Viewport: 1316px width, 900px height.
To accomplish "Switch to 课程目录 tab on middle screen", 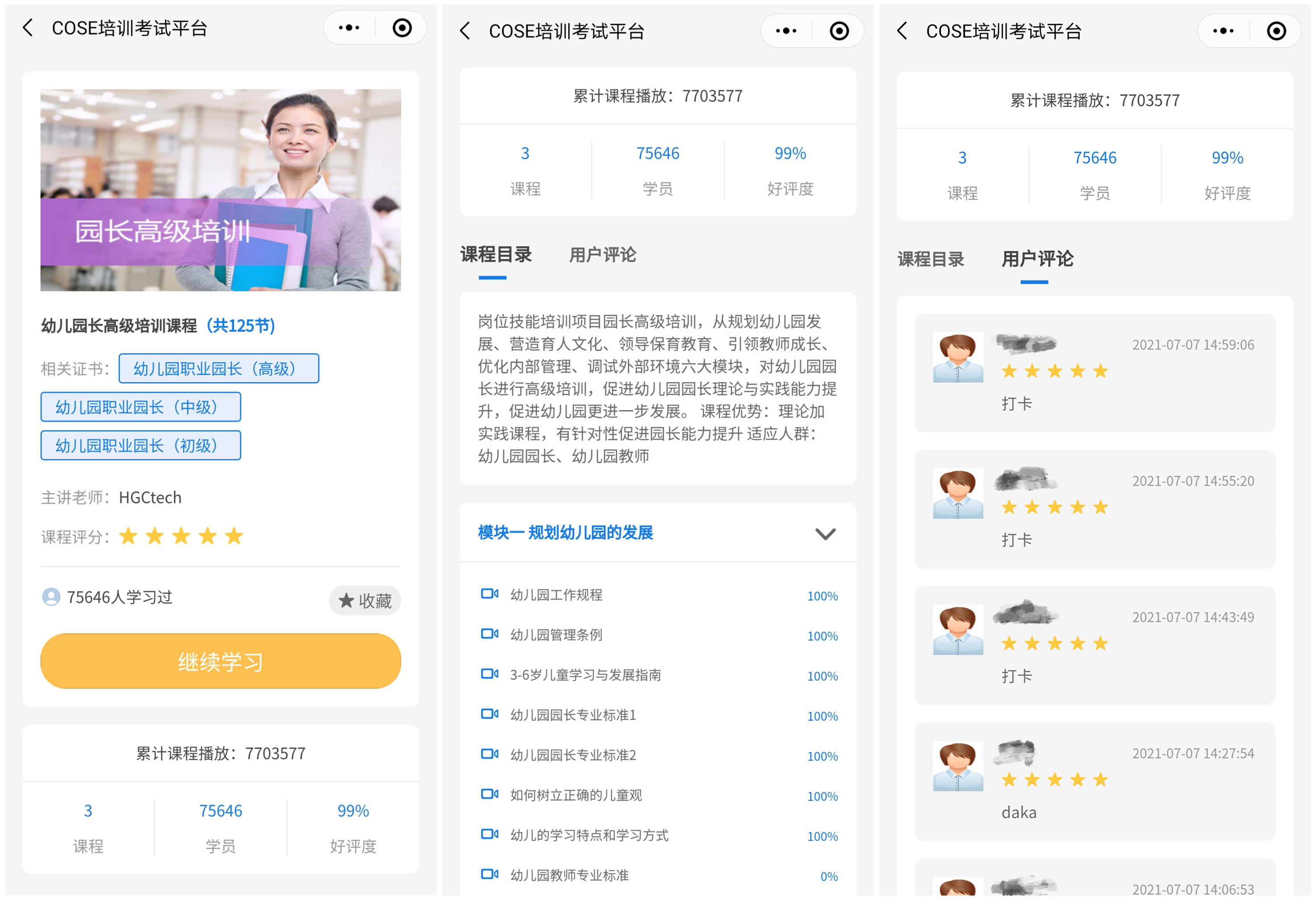I will click(496, 255).
